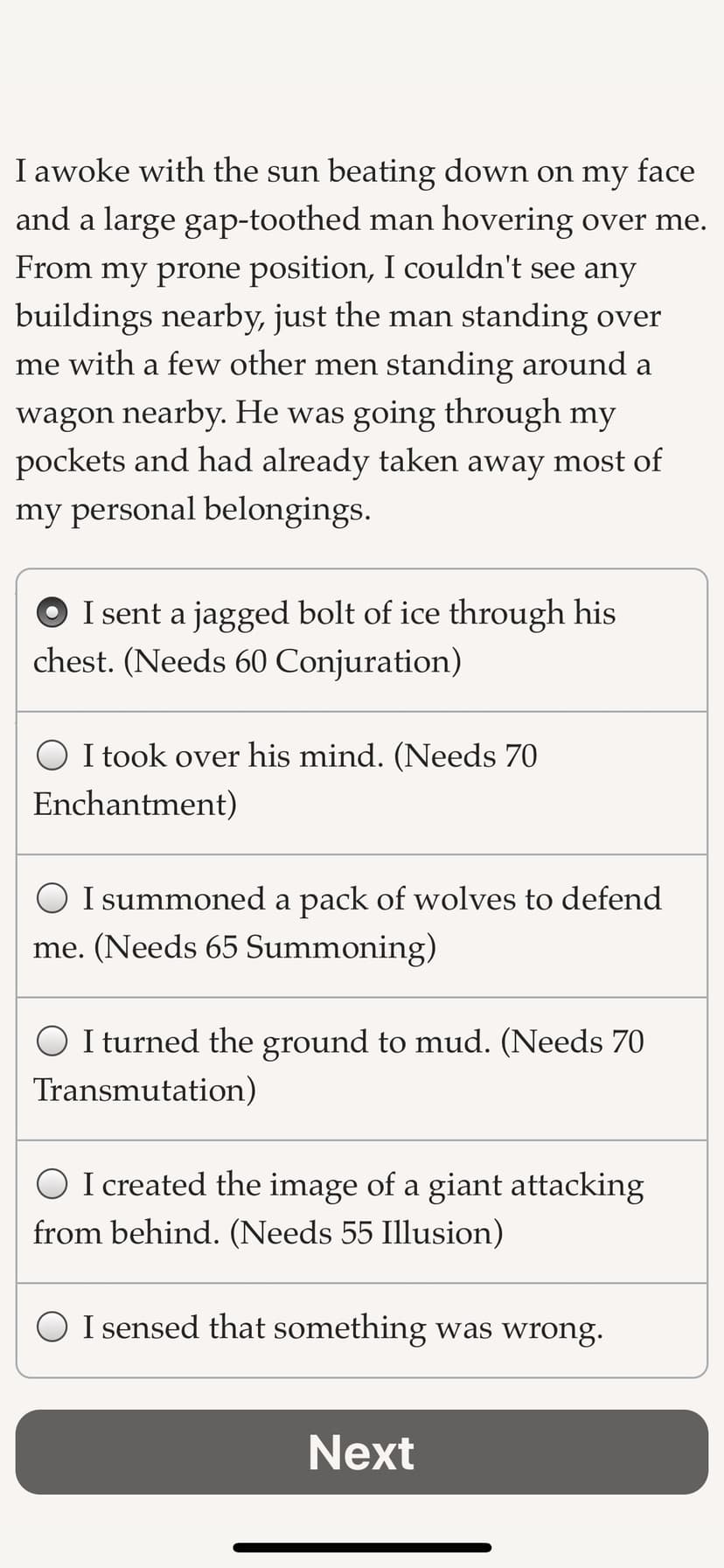The width and height of the screenshot is (724, 1568).
Task: Tap the Next button
Action: 362,1452
